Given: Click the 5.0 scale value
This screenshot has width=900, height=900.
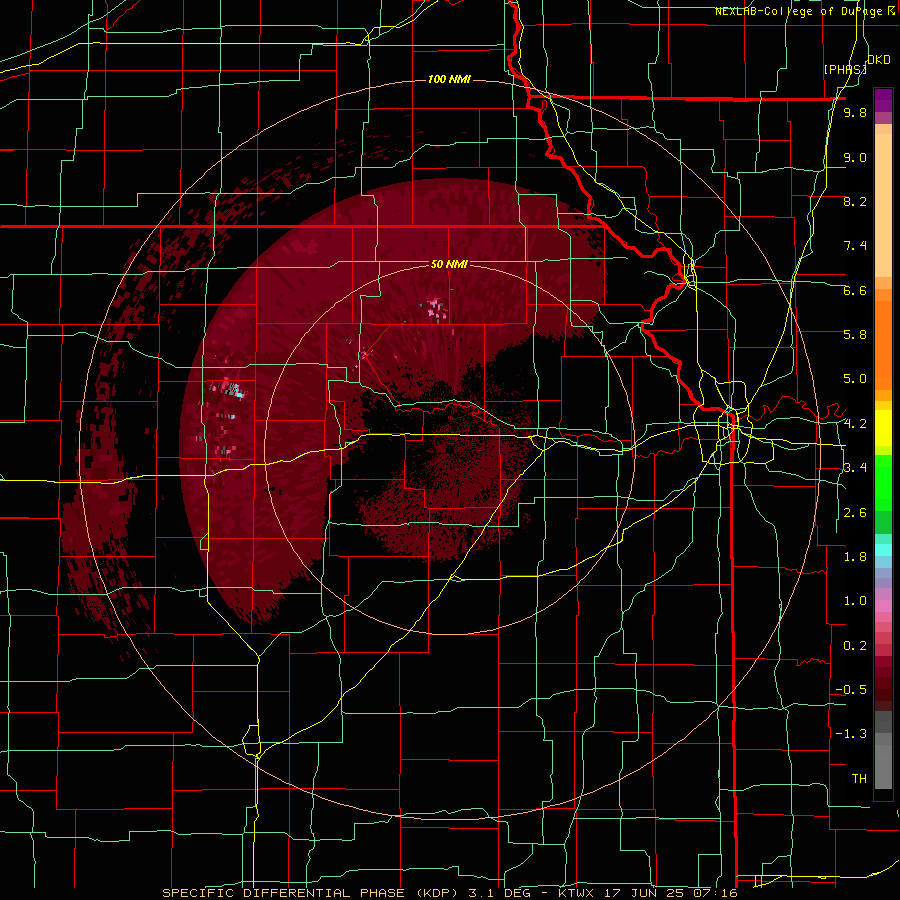Looking at the screenshot, I should click(855, 379).
